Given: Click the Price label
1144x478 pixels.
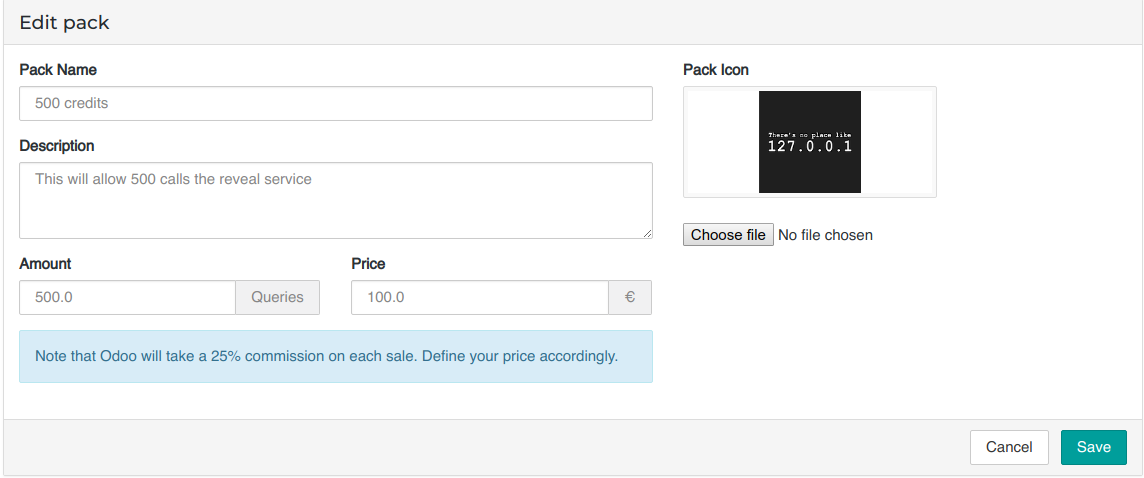Looking at the screenshot, I should click(x=368, y=264).
